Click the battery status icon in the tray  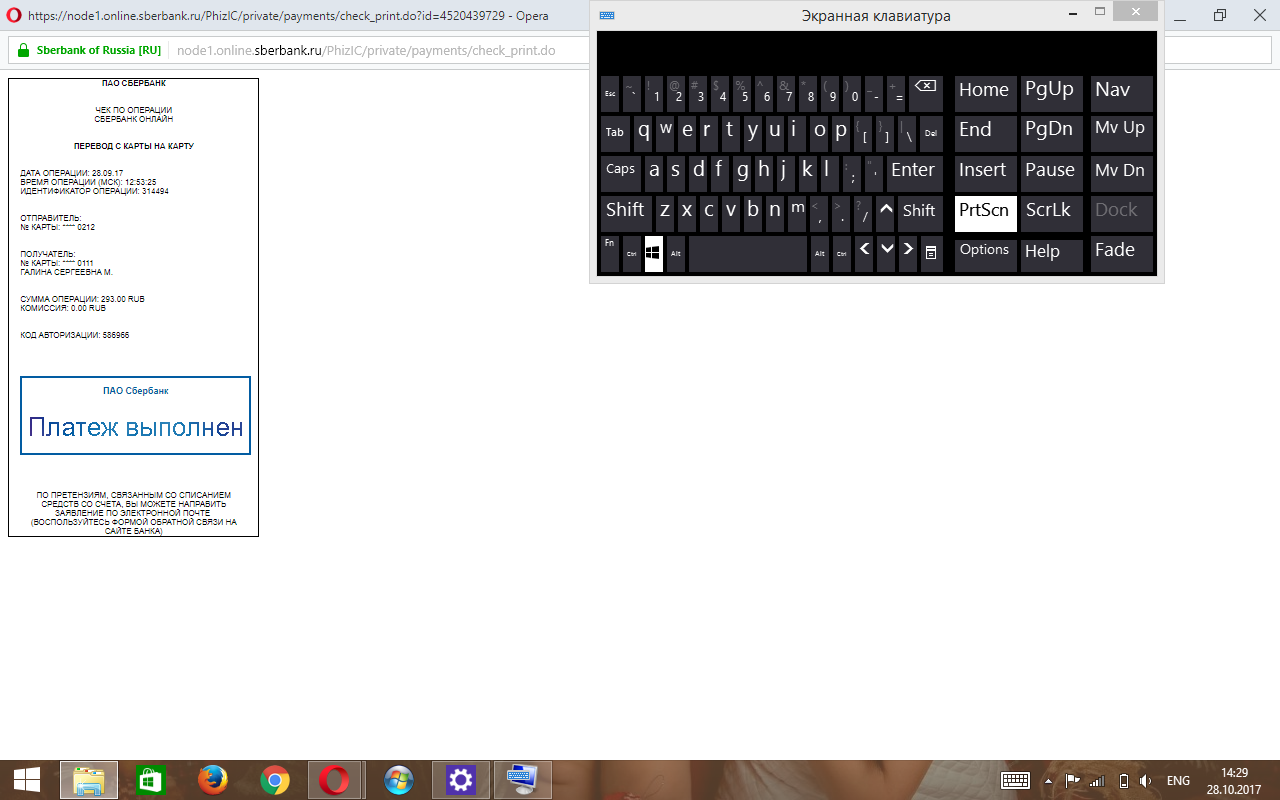coord(1123,781)
